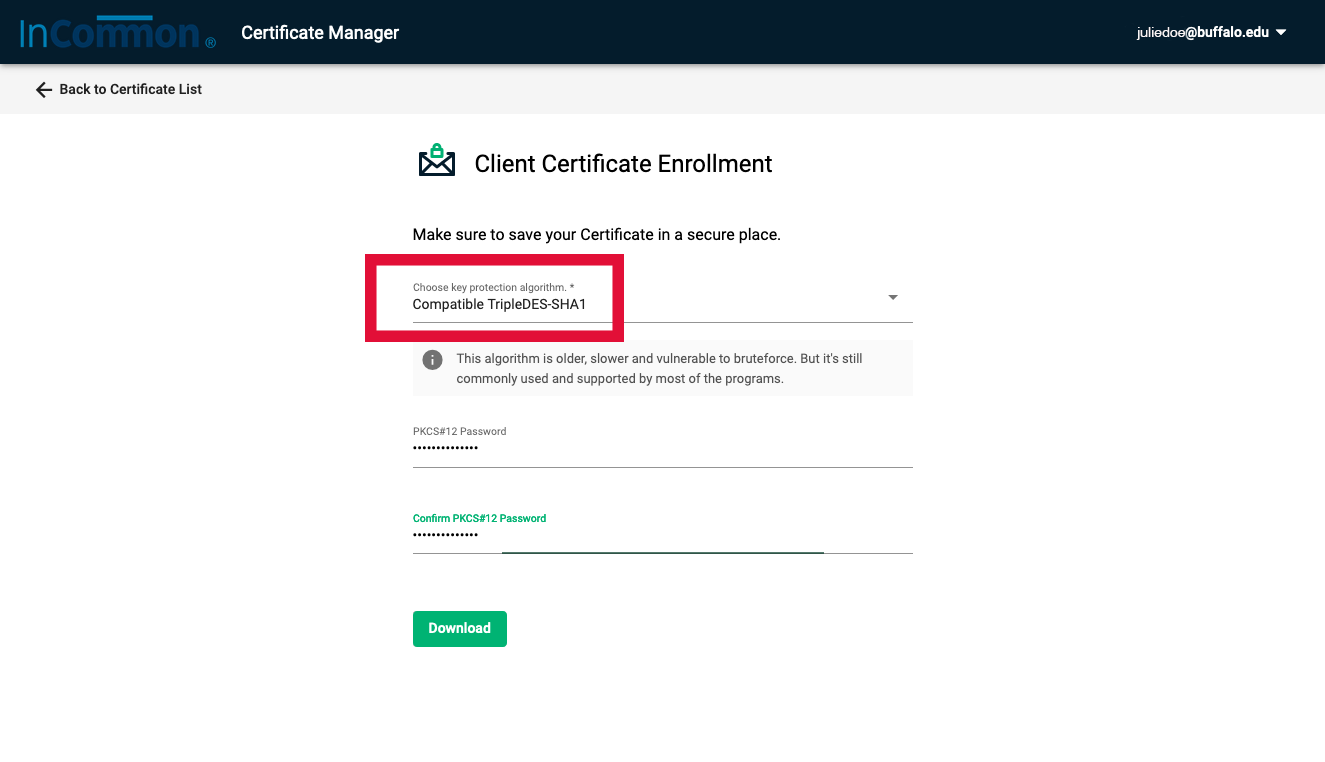The image size is (1325, 762).
Task: Click the Certificate Manager title
Action: [320, 33]
